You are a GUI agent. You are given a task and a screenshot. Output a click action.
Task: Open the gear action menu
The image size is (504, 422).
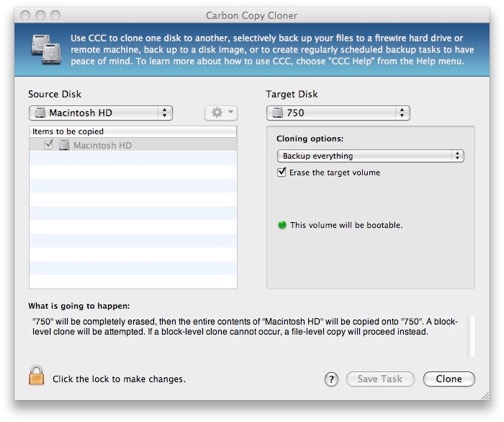click(x=221, y=113)
